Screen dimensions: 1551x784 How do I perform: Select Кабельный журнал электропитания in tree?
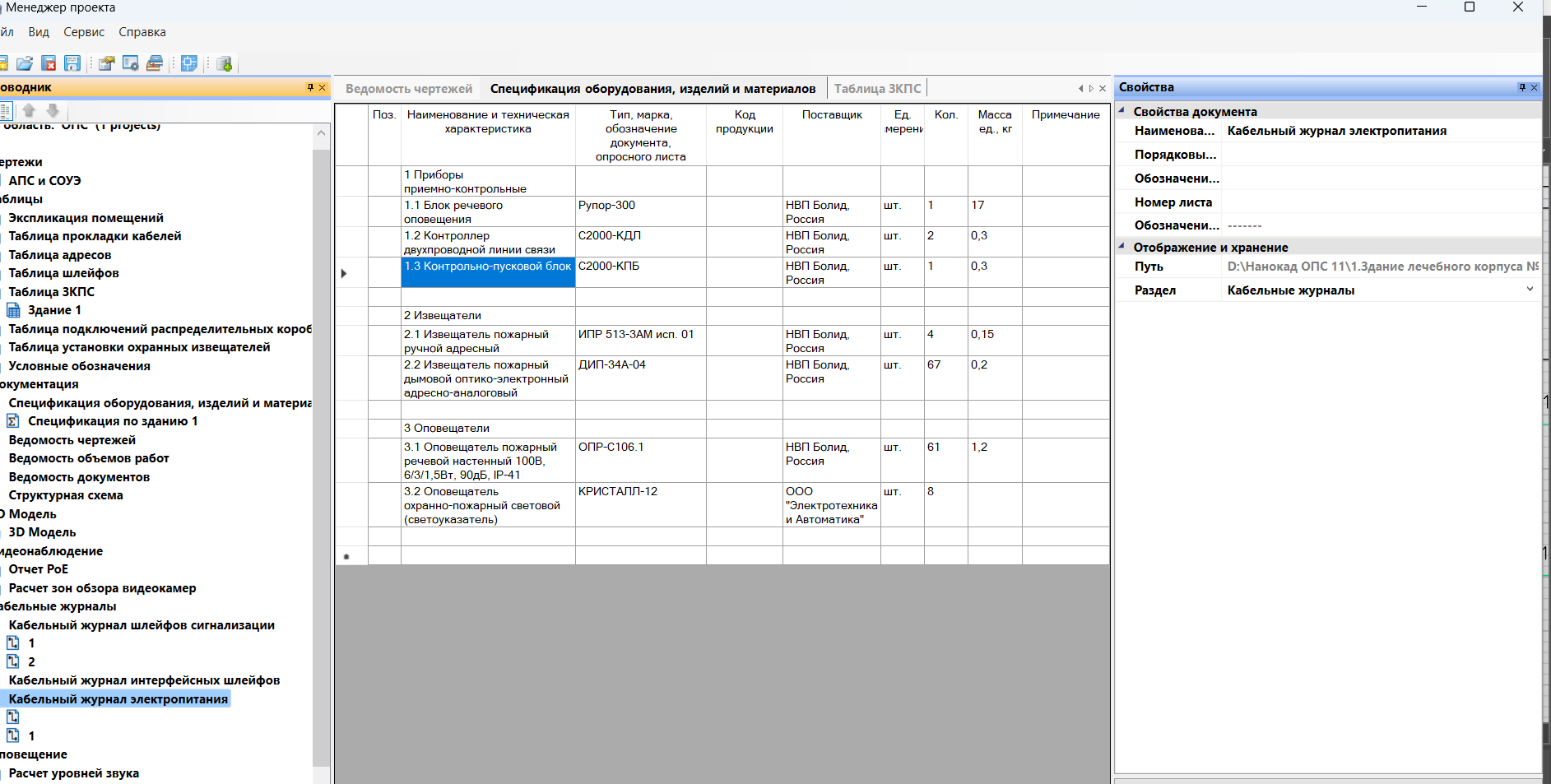(x=118, y=699)
